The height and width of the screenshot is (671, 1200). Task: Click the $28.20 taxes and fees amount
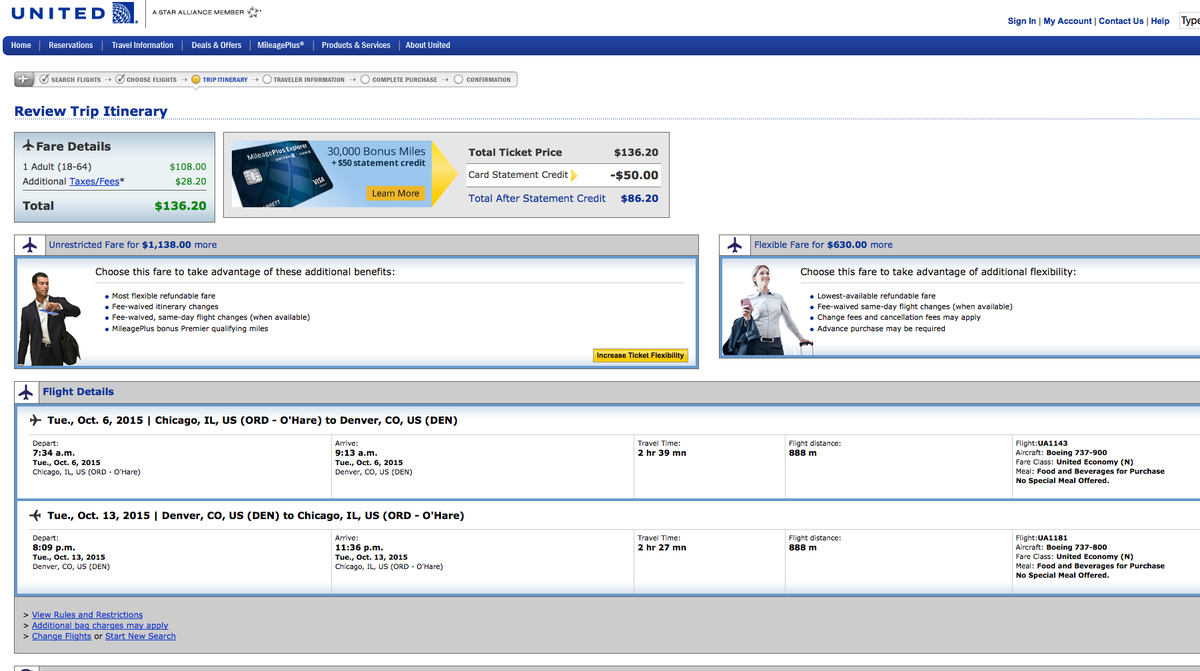pyautogui.click(x=191, y=182)
